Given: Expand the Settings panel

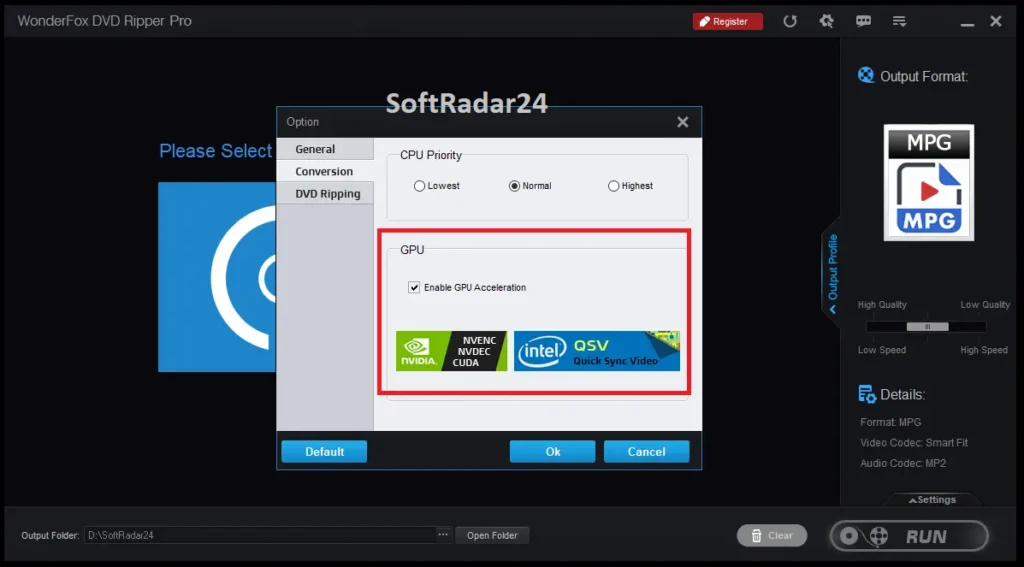Looking at the screenshot, I should click(932, 500).
